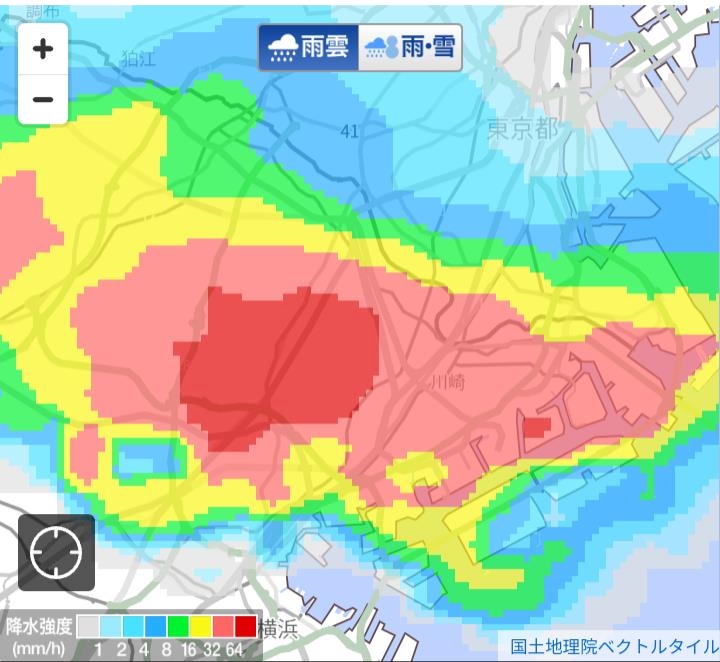Click the 狛江 place label

(137, 57)
